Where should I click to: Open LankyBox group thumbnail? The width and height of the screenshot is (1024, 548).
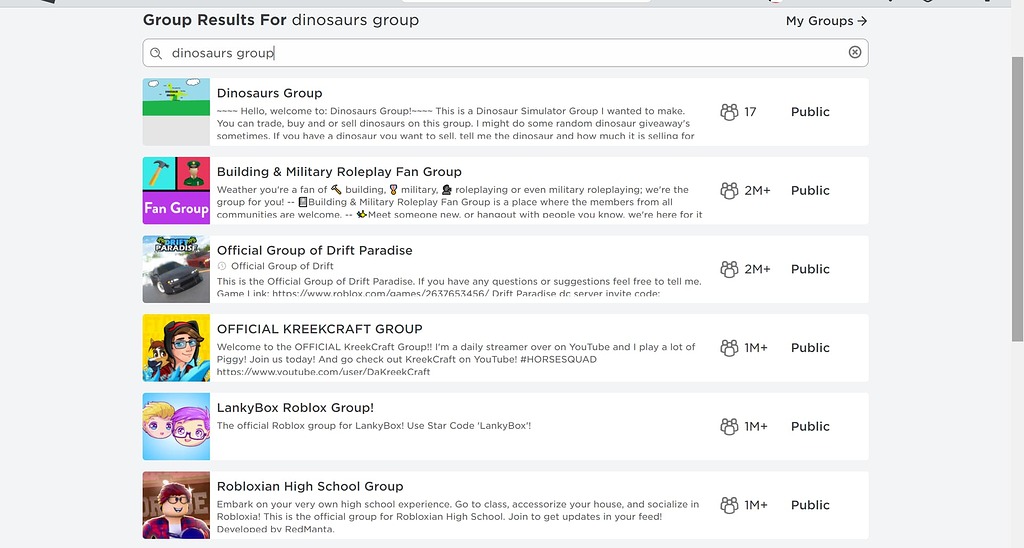pyautogui.click(x=176, y=427)
